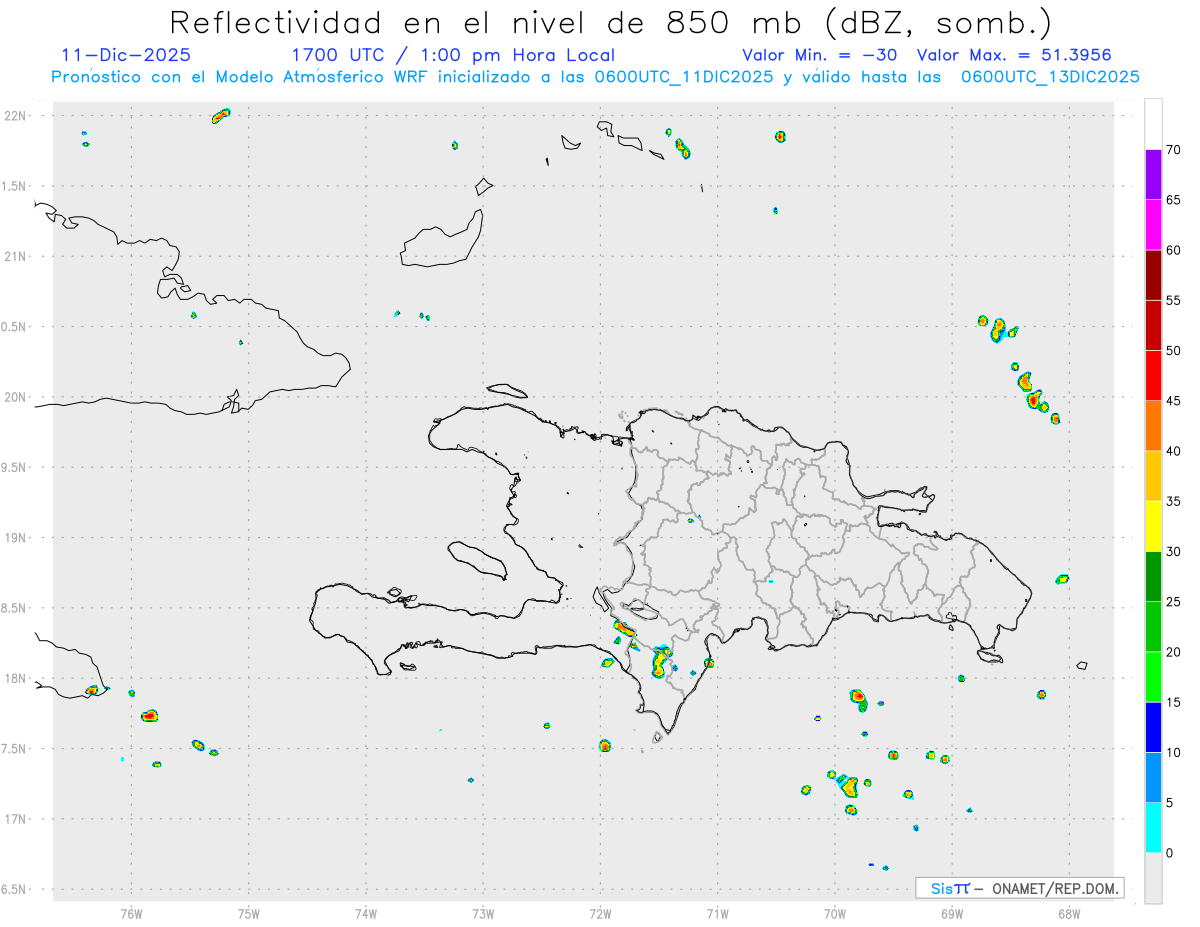Viewport: 1200px width, 927px height.
Task: Click the '69W' longitude label
Action: (x=952, y=913)
